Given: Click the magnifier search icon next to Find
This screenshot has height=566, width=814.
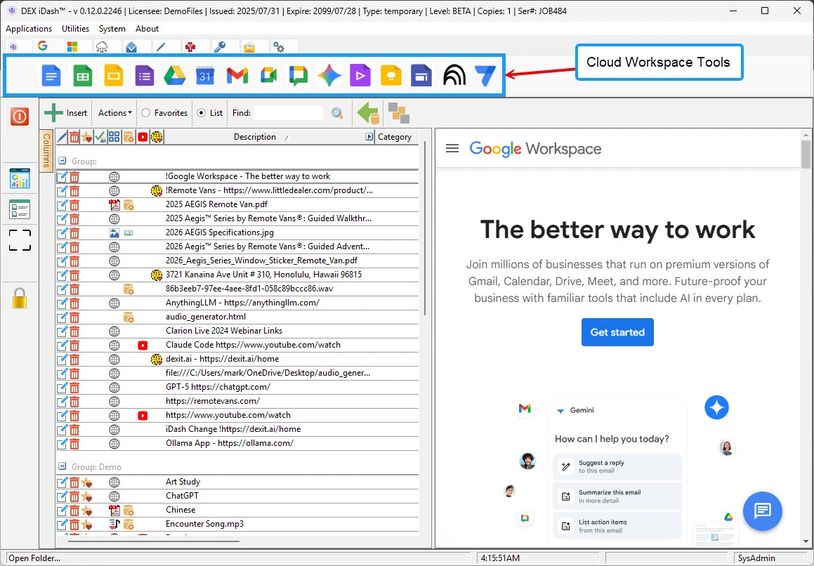Looking at the screenshot, I should click(337, 113).
